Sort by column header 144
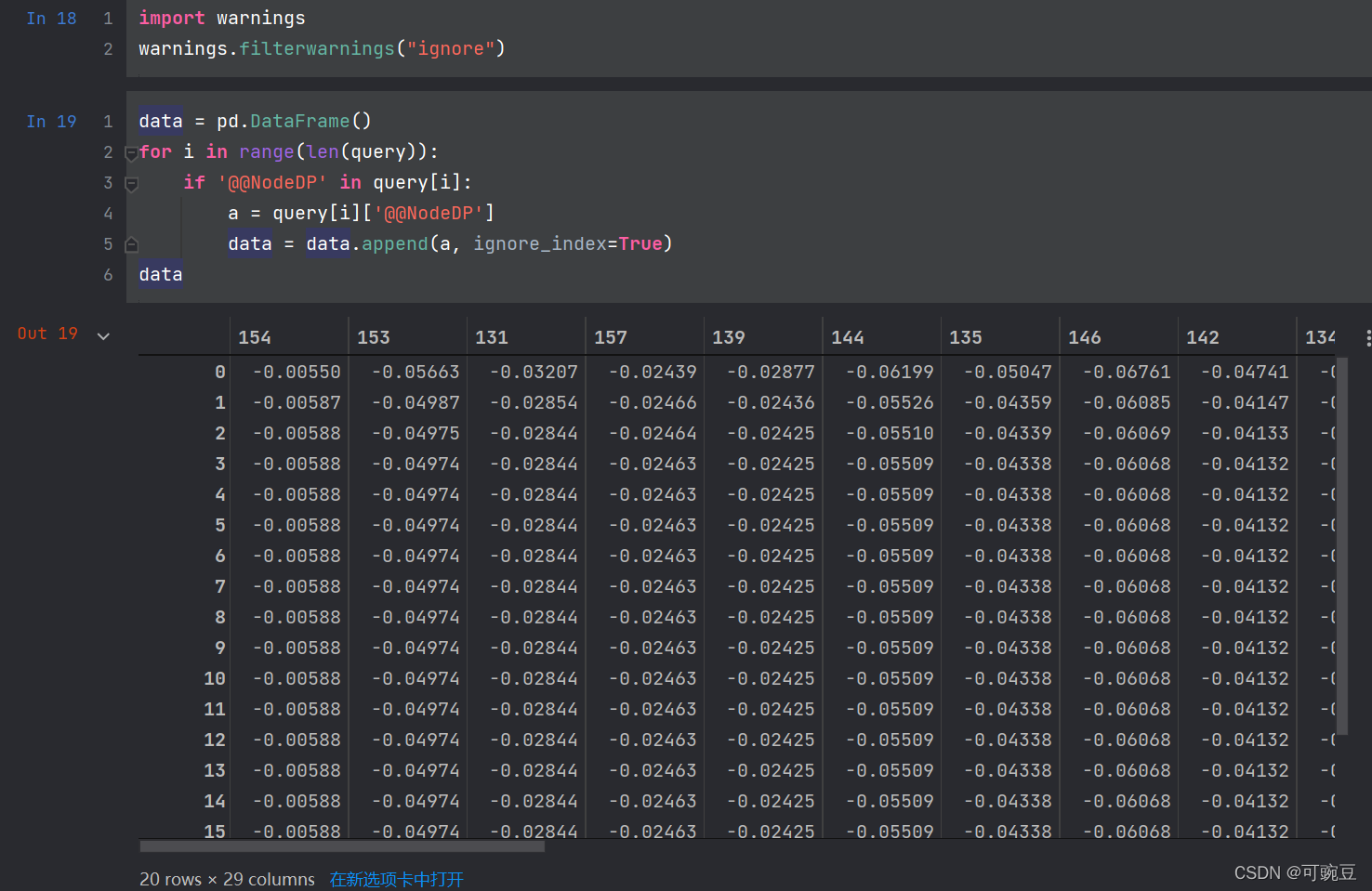 tap(848, 337)
